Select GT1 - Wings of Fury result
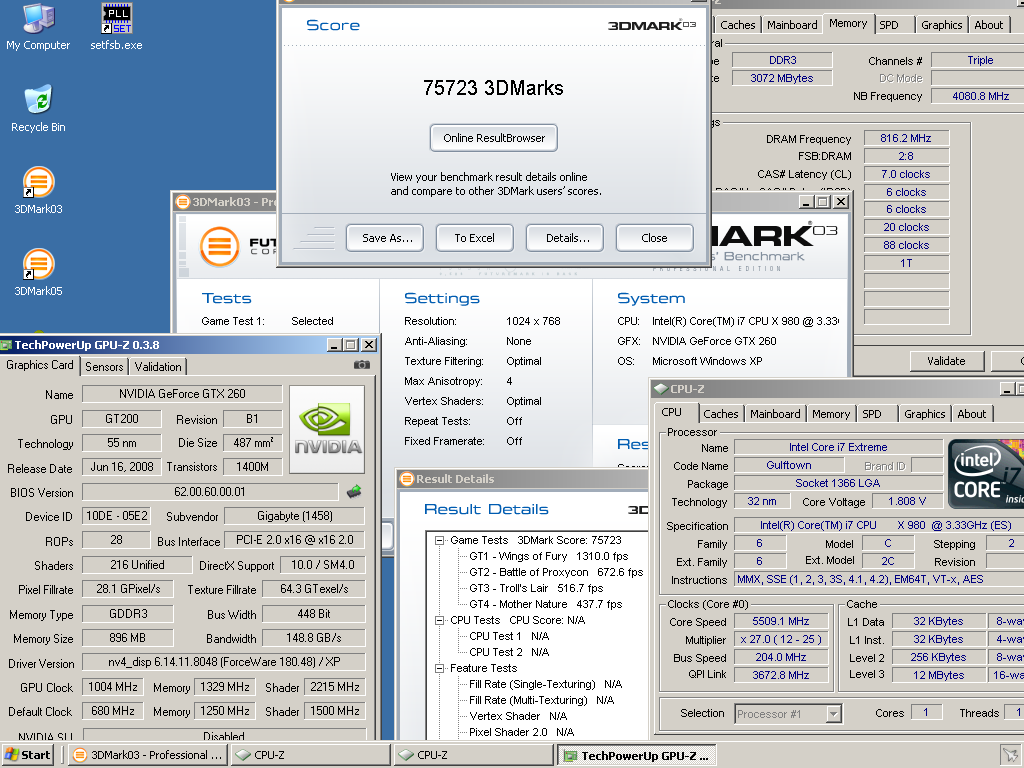Screen dimensions: 1024x768 point(549,556)
